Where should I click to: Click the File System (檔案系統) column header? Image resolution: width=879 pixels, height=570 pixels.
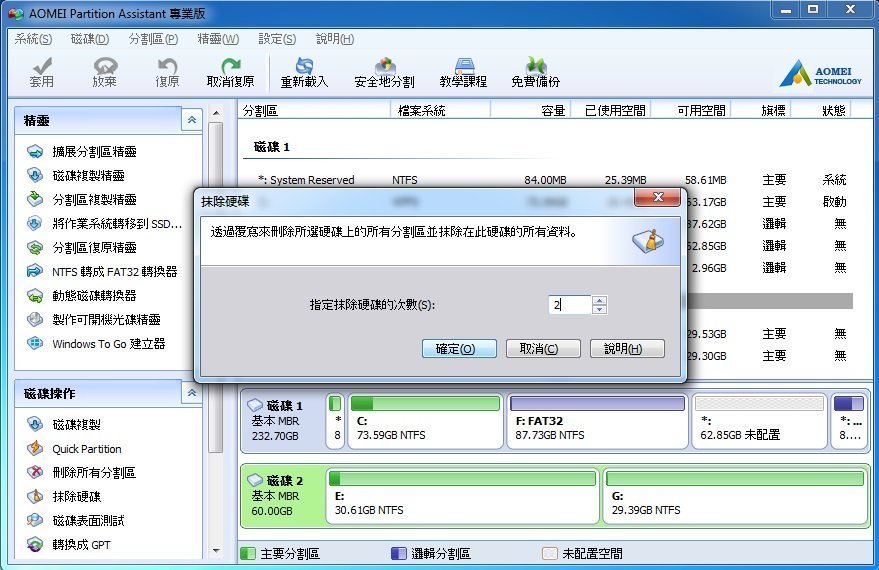[x=440, y=110]
